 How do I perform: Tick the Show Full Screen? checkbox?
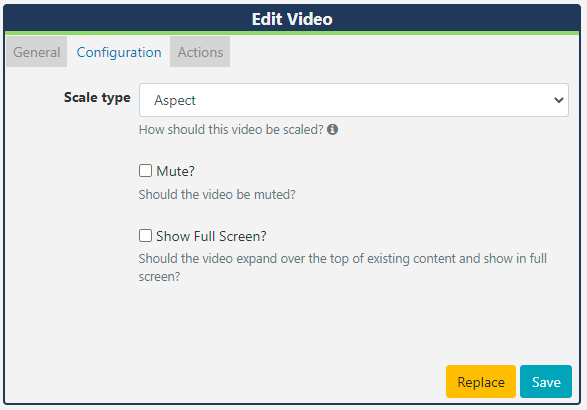145,236
